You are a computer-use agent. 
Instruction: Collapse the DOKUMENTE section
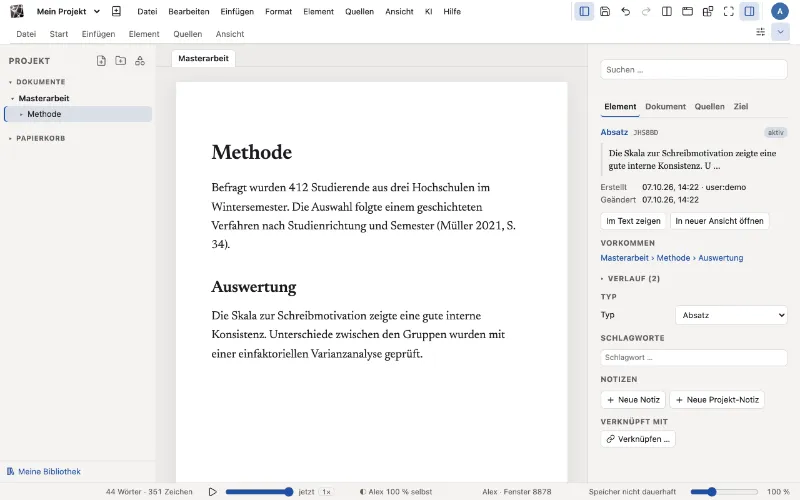pos(10,82)
